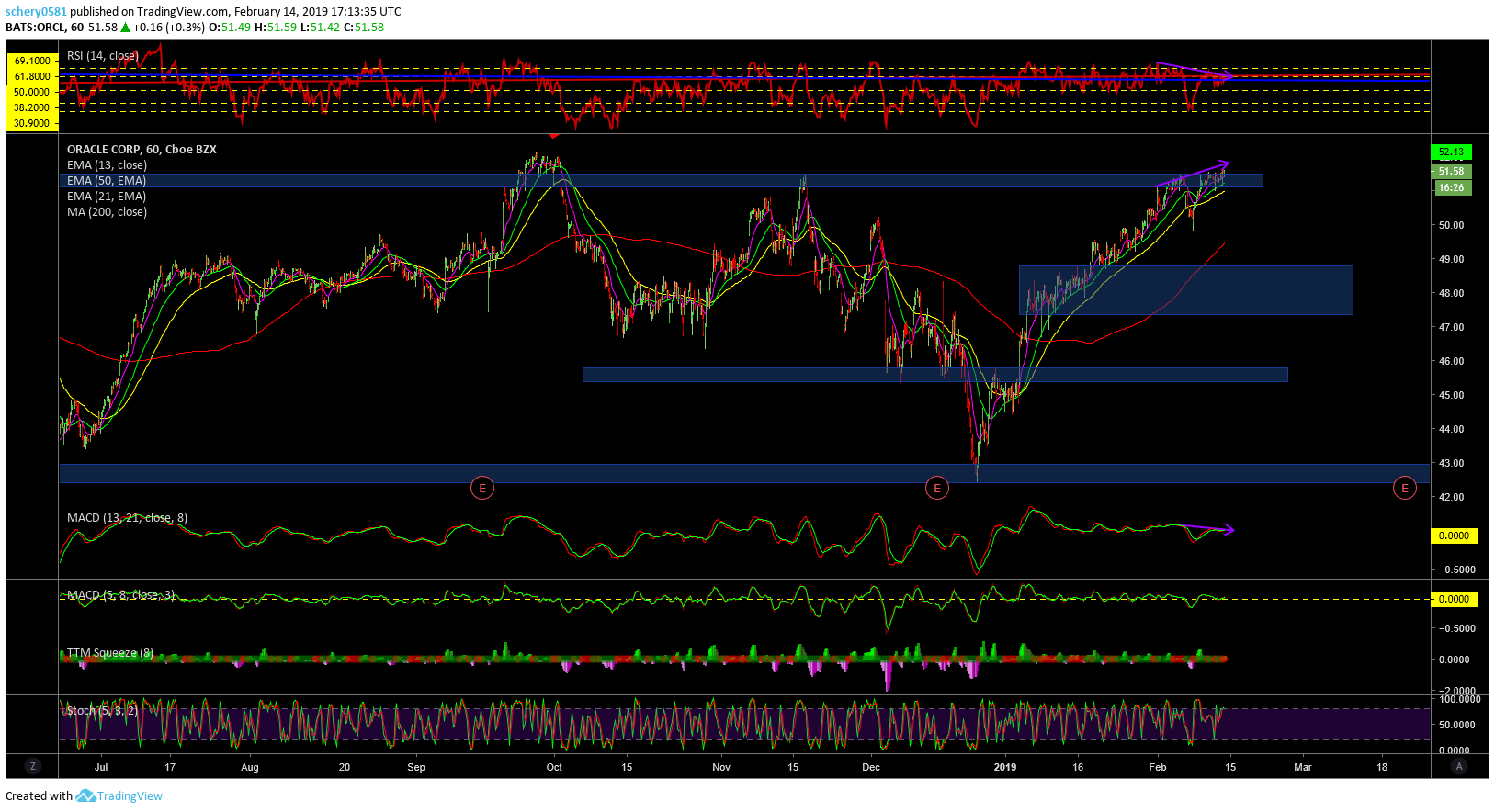Toggle the A auto-scale button at bottom right
This screenshot has width=1495, height=812.
[1459, 766]
